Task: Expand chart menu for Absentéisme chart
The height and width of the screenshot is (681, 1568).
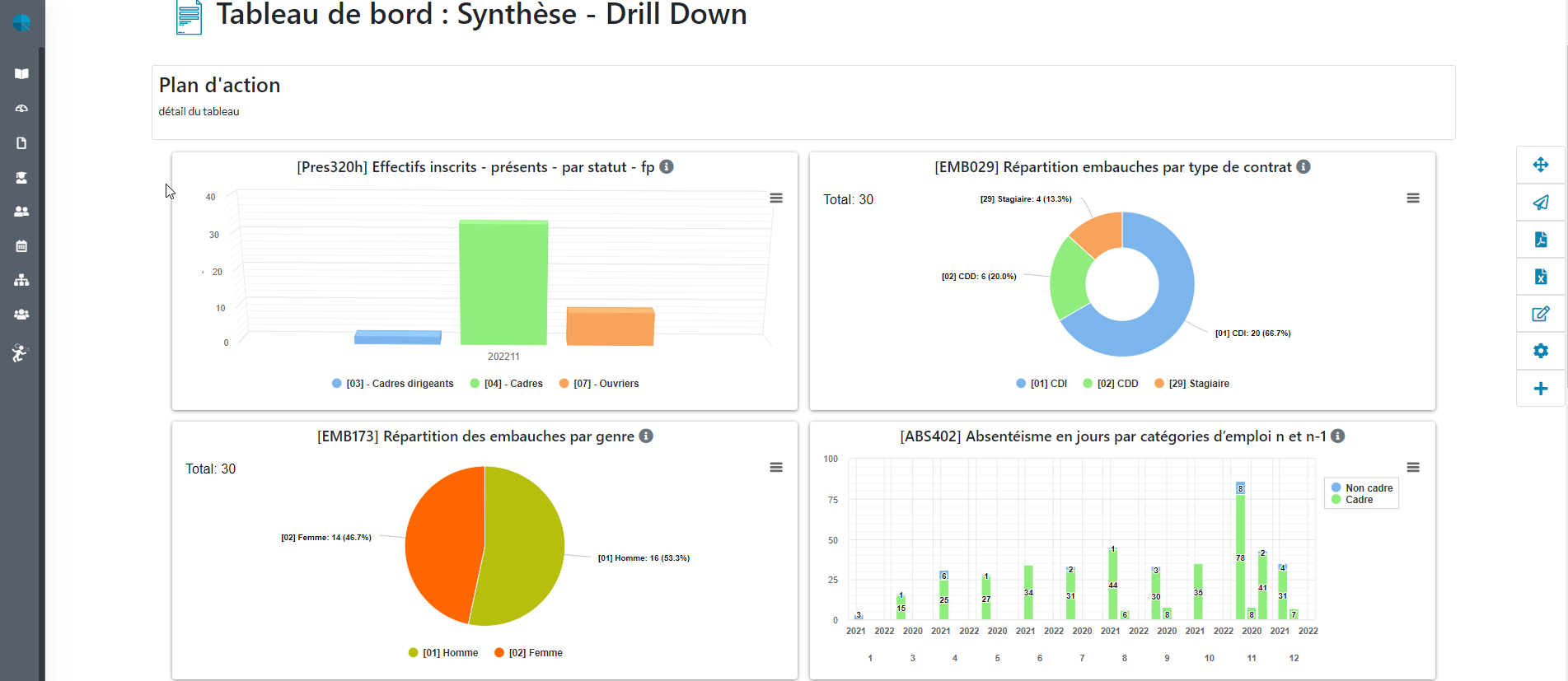Action: coord(1413,468)
